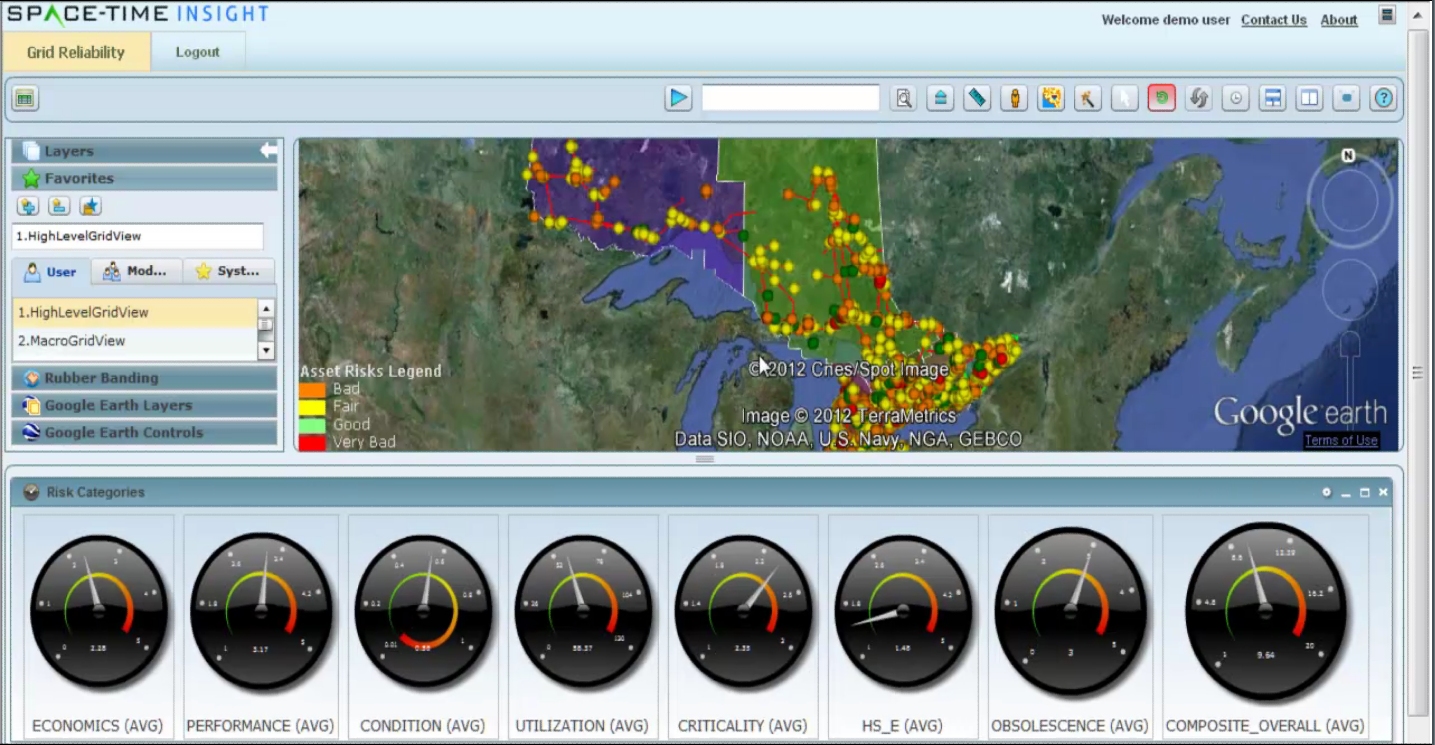Screen dimensions: 1435x745
Task: Click the eject-style toolbar icon
Action: [940, 98]
